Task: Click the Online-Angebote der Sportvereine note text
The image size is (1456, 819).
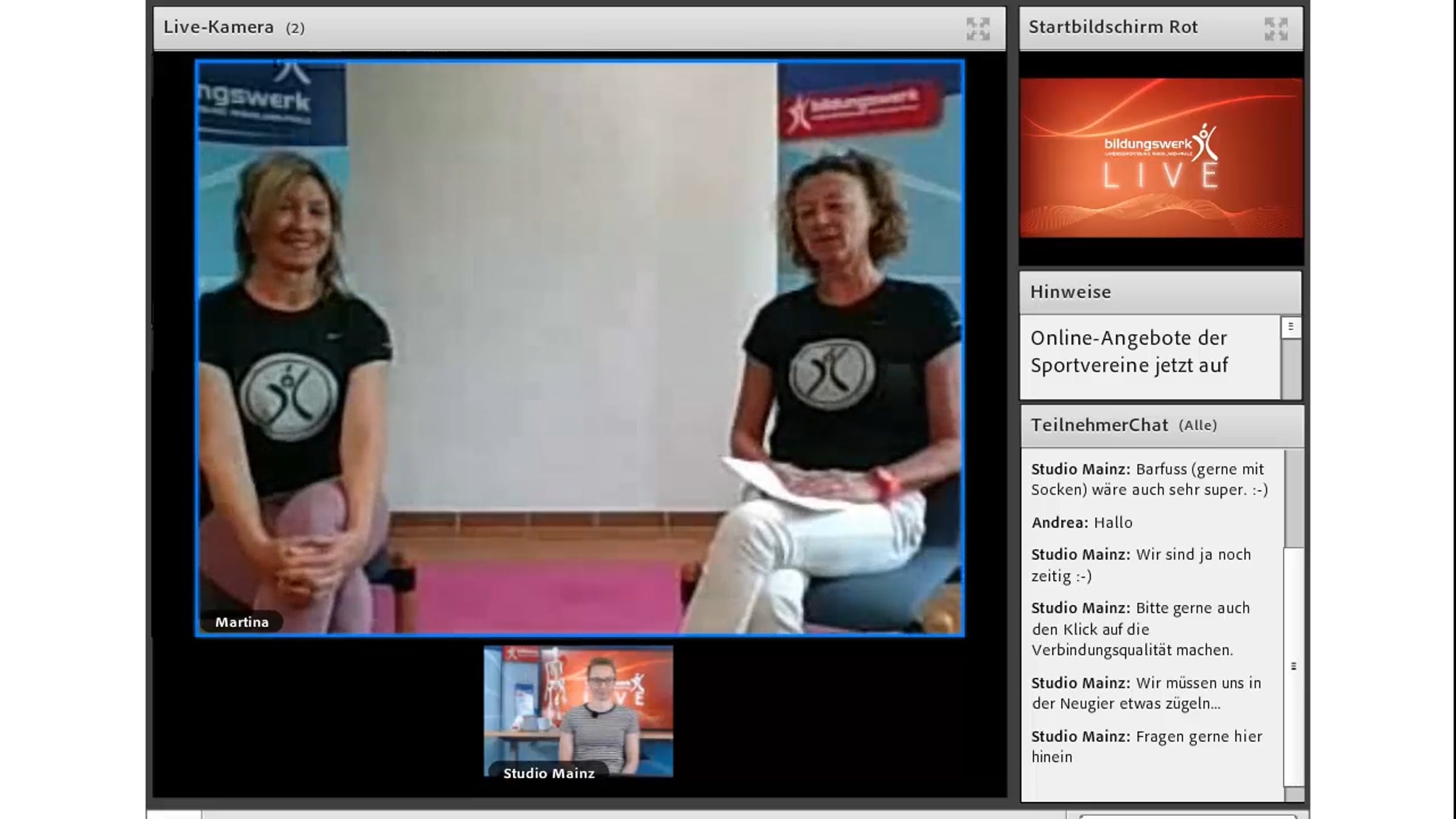Action: [1128, 352]
